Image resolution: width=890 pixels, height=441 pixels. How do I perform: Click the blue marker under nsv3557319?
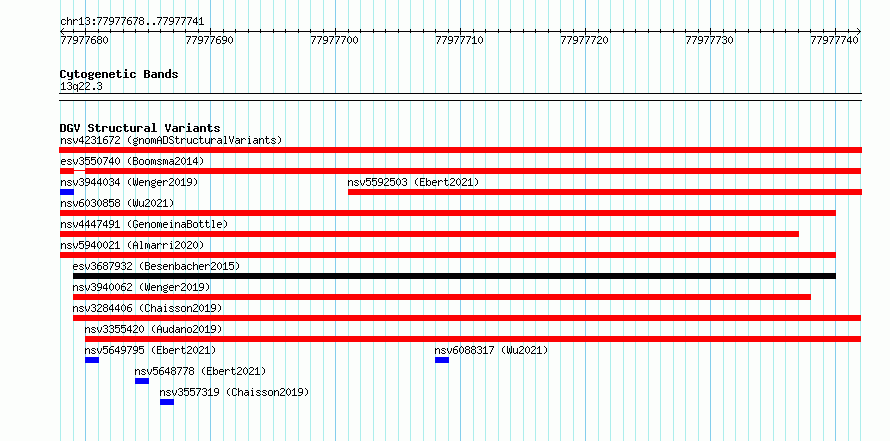click(167, 402)
